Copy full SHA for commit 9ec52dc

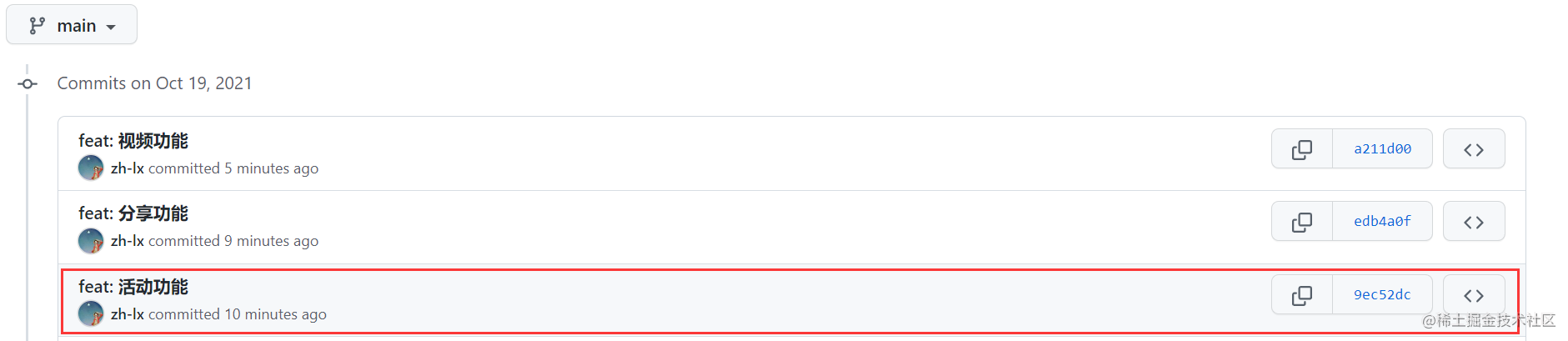coord(1302,295)
